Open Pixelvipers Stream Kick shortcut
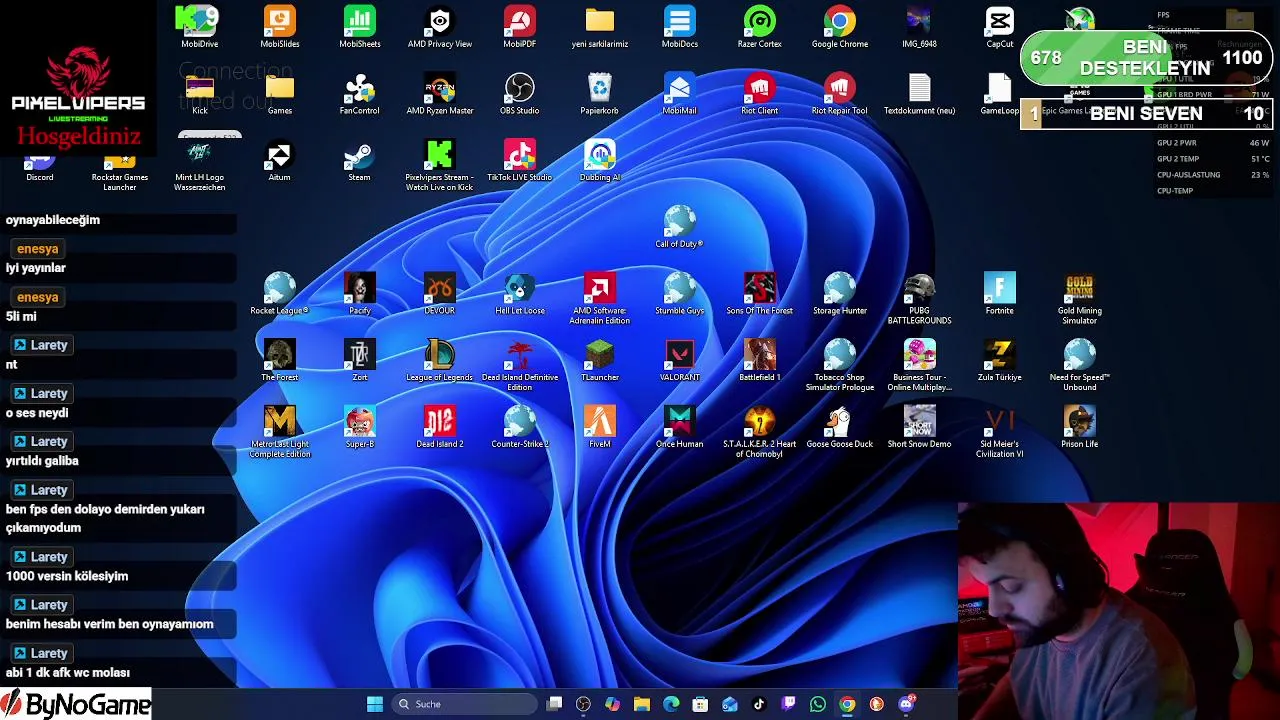1280x720 pixels. coord(440,166)
